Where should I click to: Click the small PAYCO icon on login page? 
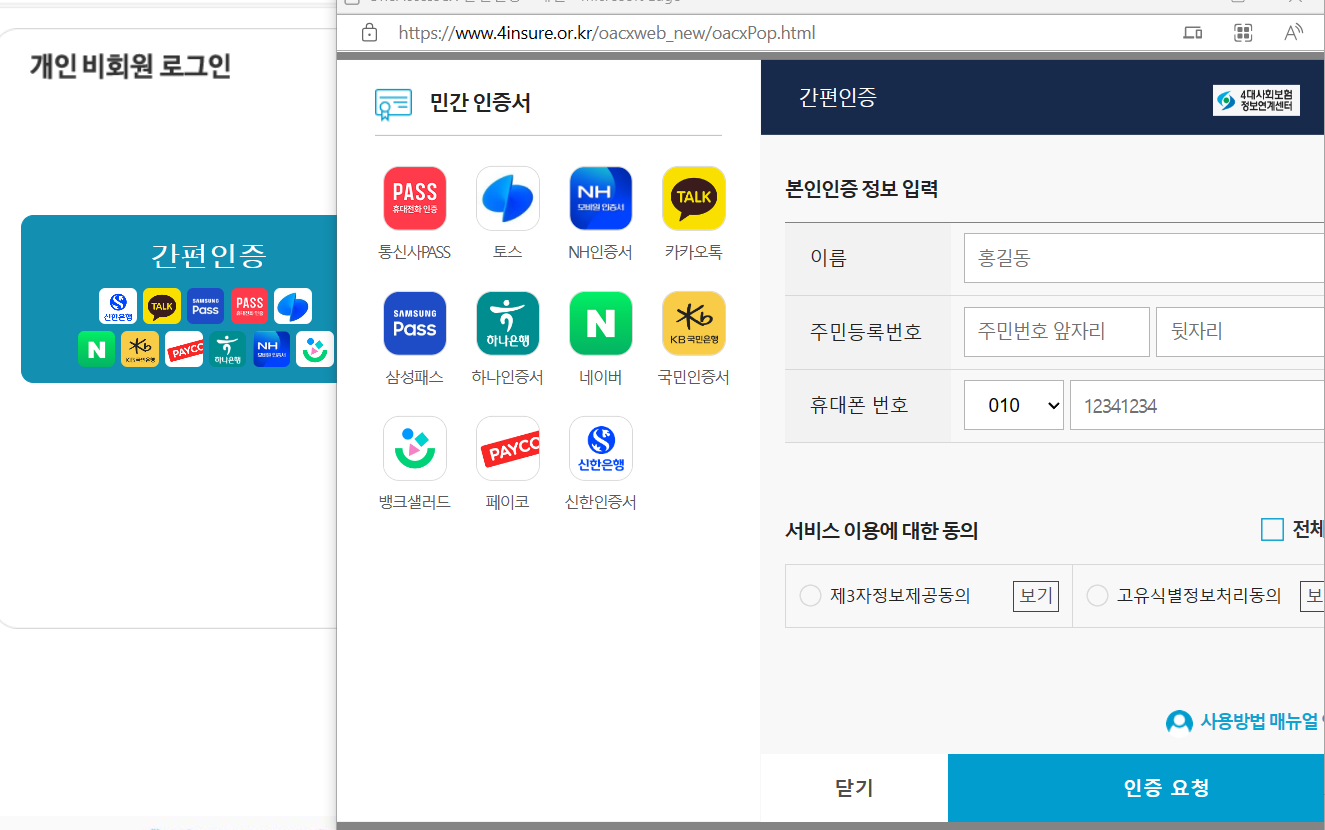(184, 349)
